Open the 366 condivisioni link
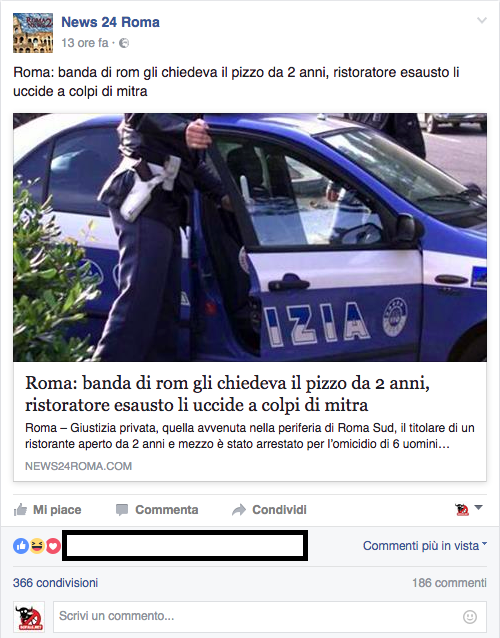 [x=55, y=583]
